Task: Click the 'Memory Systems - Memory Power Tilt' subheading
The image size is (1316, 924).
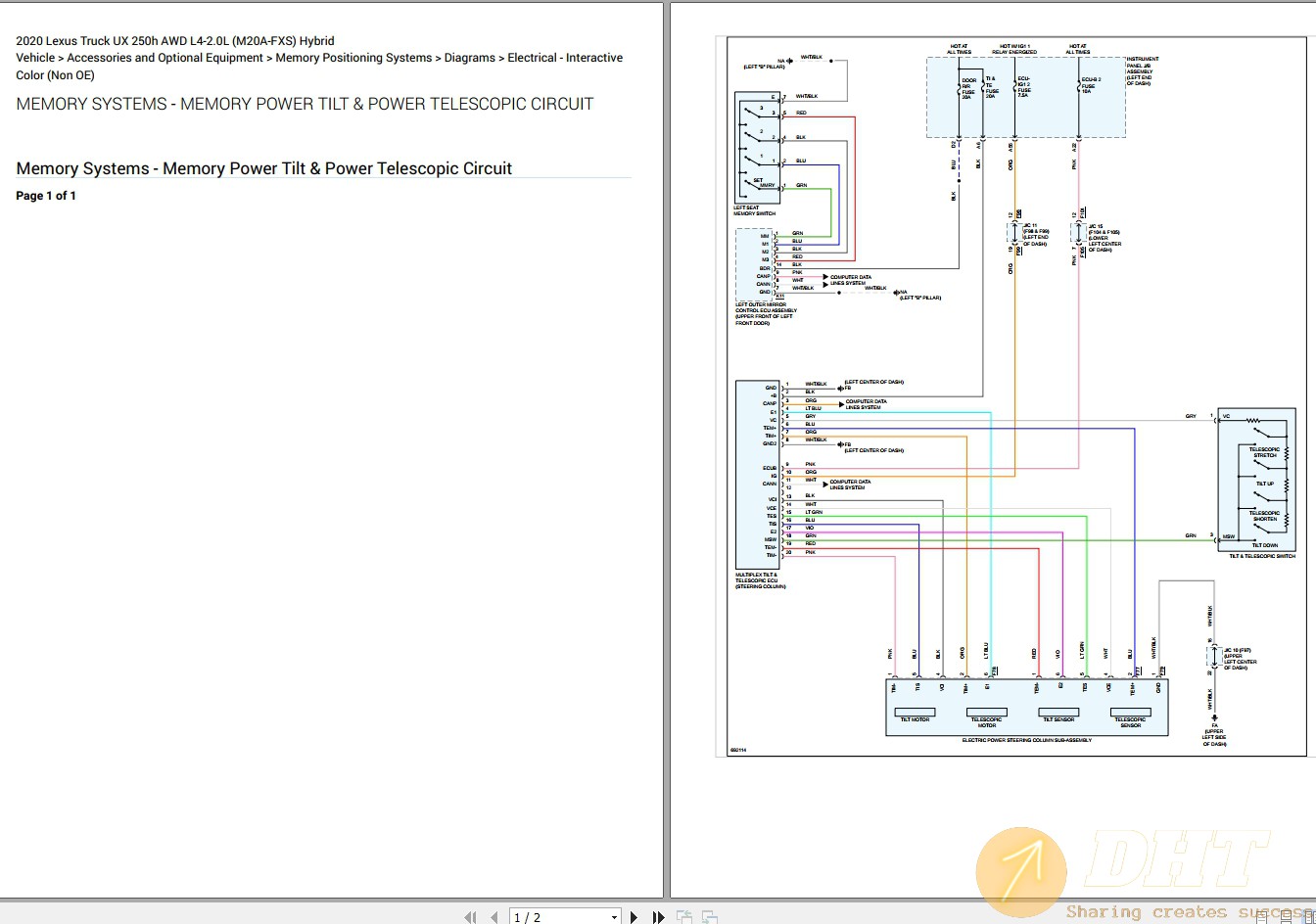Action: pos(264,168)
